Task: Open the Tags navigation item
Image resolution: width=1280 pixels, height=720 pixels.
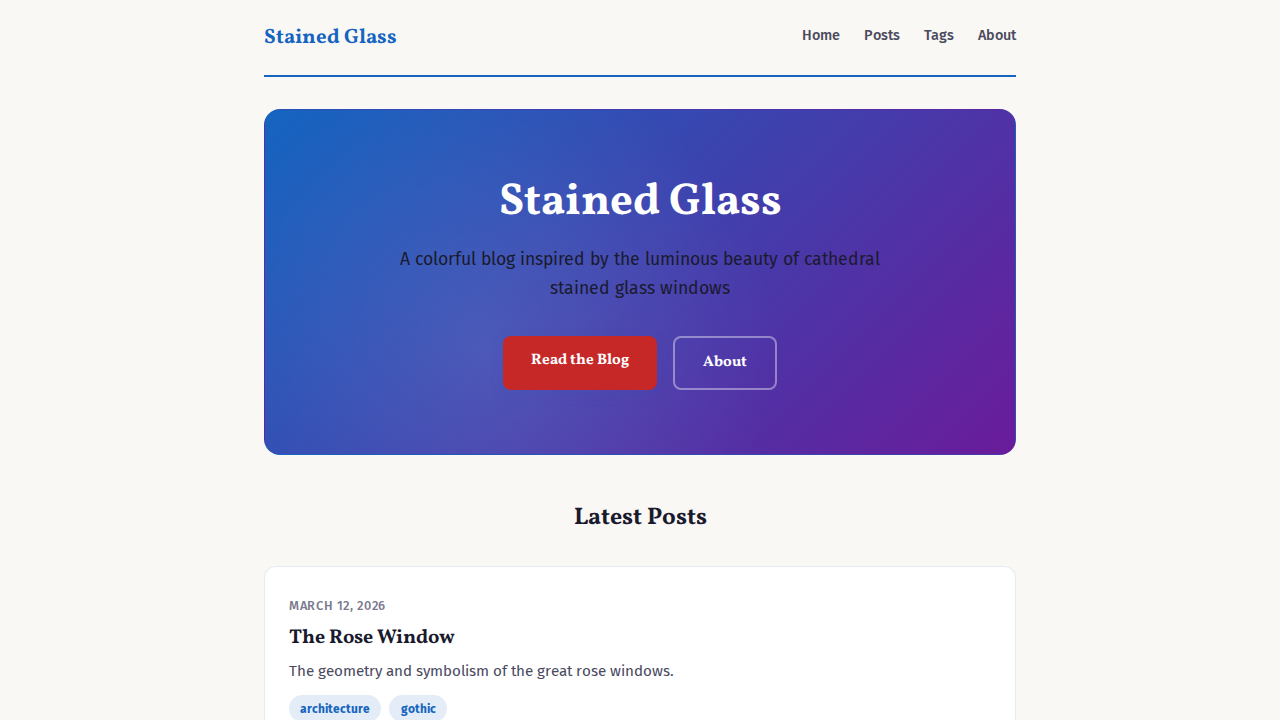Action: 938,35
